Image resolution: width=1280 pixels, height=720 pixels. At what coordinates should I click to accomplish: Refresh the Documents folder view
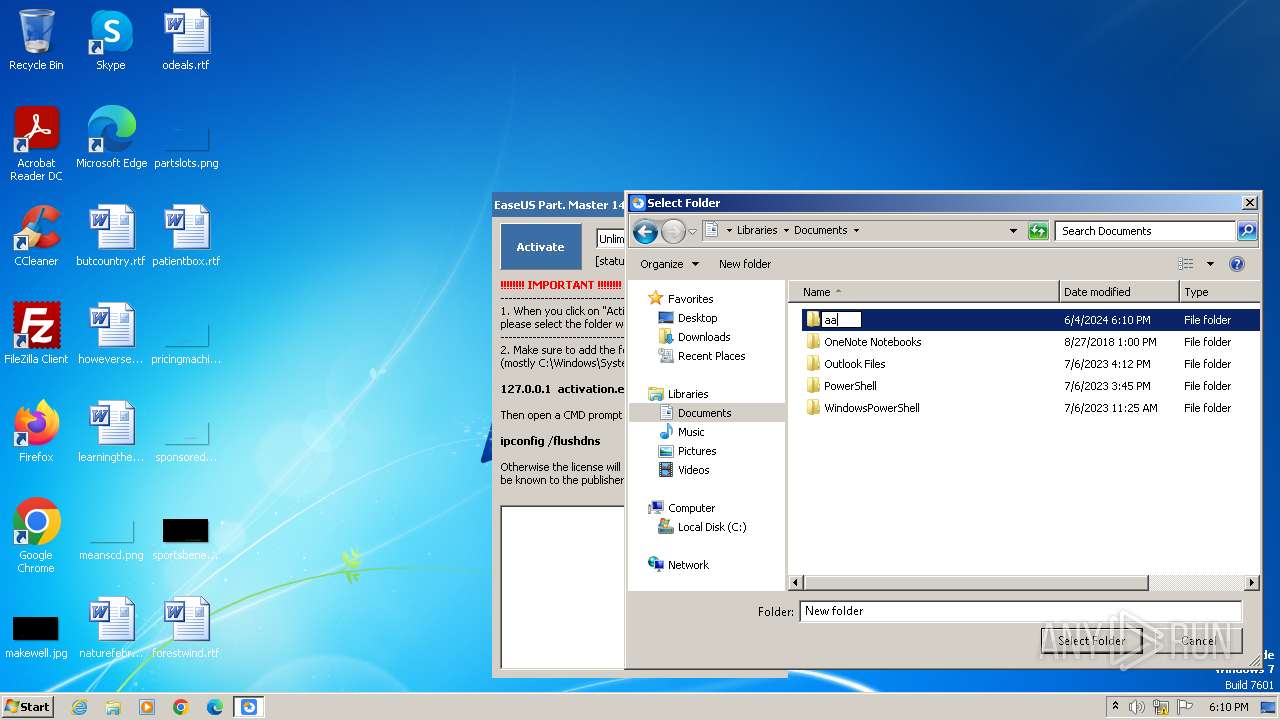1038,231
